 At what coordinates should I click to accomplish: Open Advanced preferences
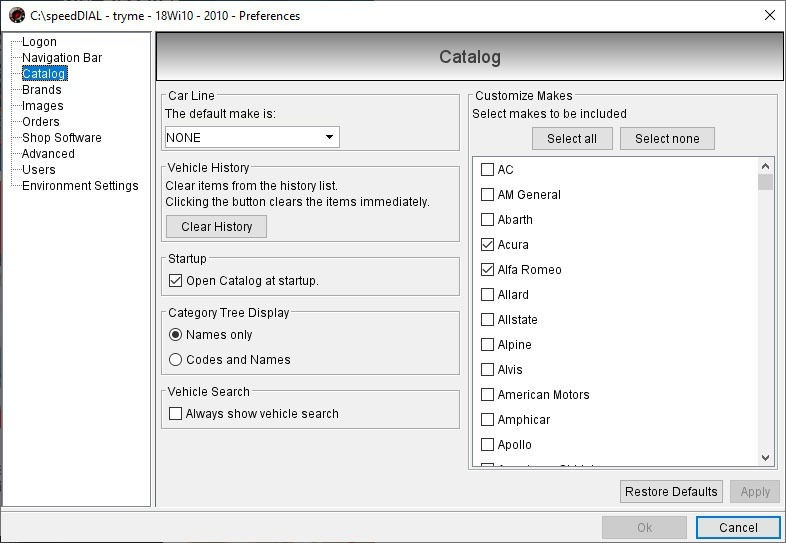[48, 154]
